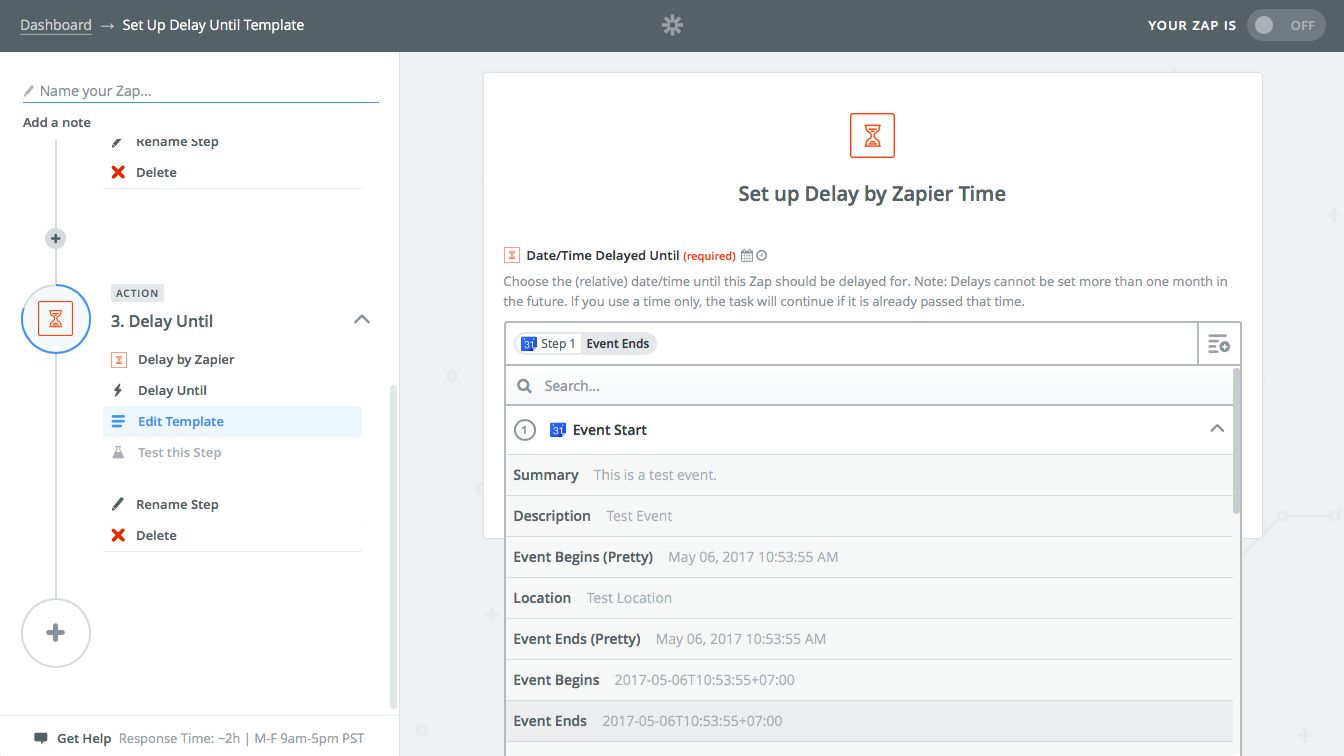The image size is (1344, 756).
Task: Click the insert-field icon beside date input
Action: 1218,344
